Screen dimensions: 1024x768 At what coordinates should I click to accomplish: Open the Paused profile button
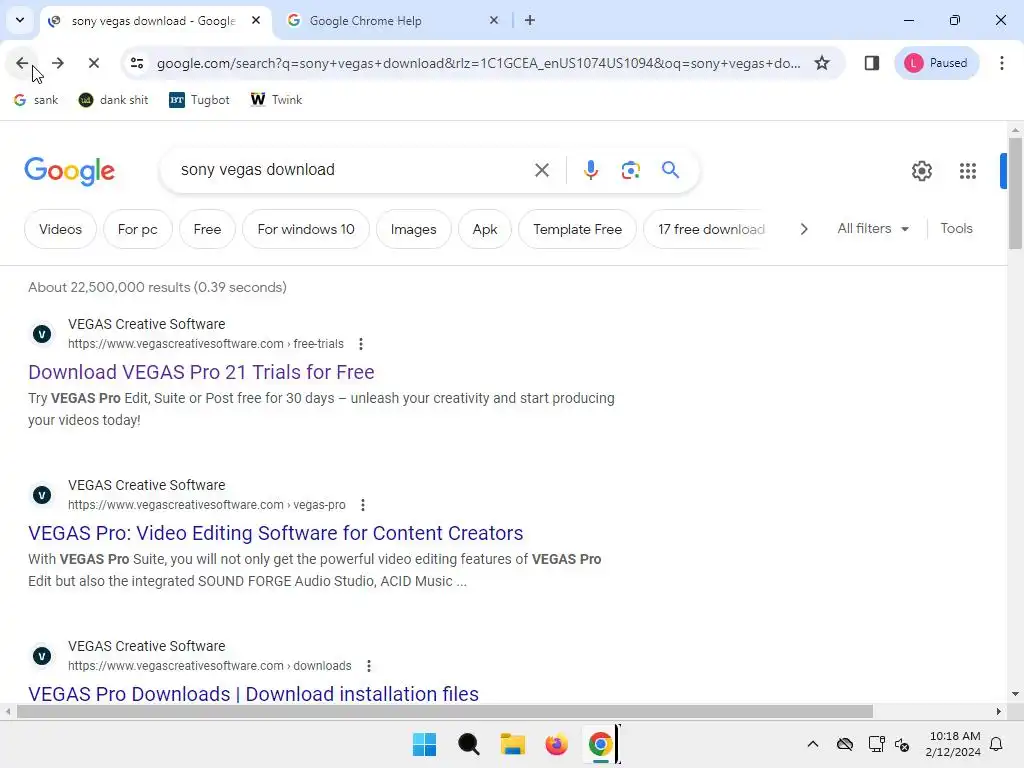(x=936, y=63)
